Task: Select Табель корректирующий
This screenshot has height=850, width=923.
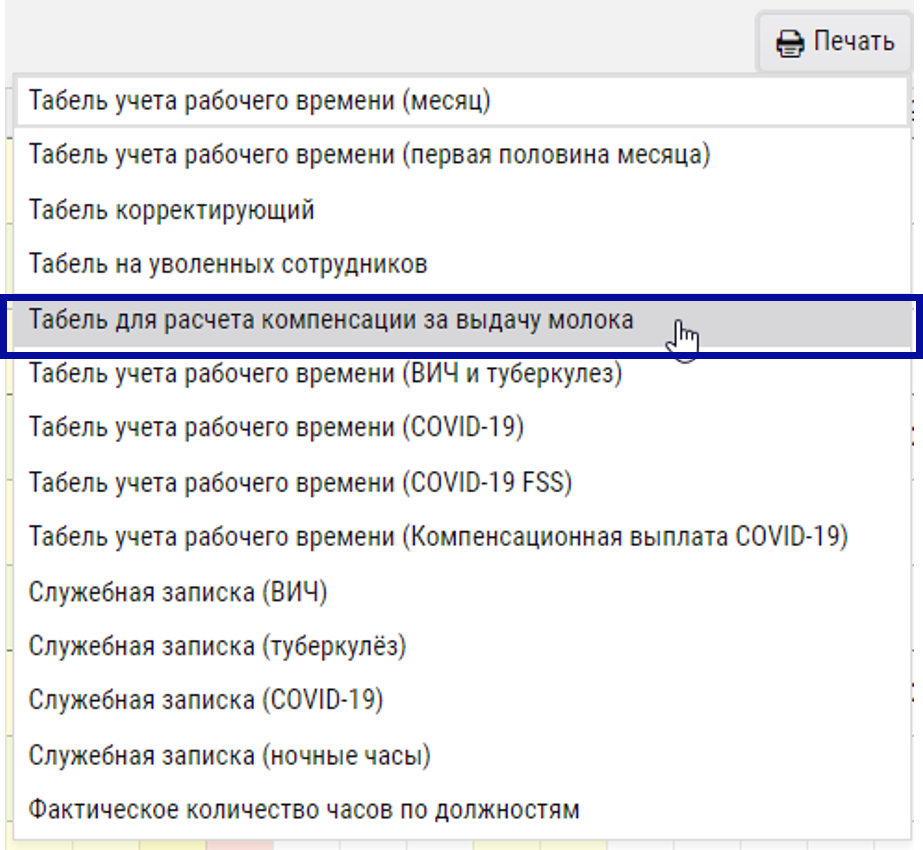Action: 172,210
